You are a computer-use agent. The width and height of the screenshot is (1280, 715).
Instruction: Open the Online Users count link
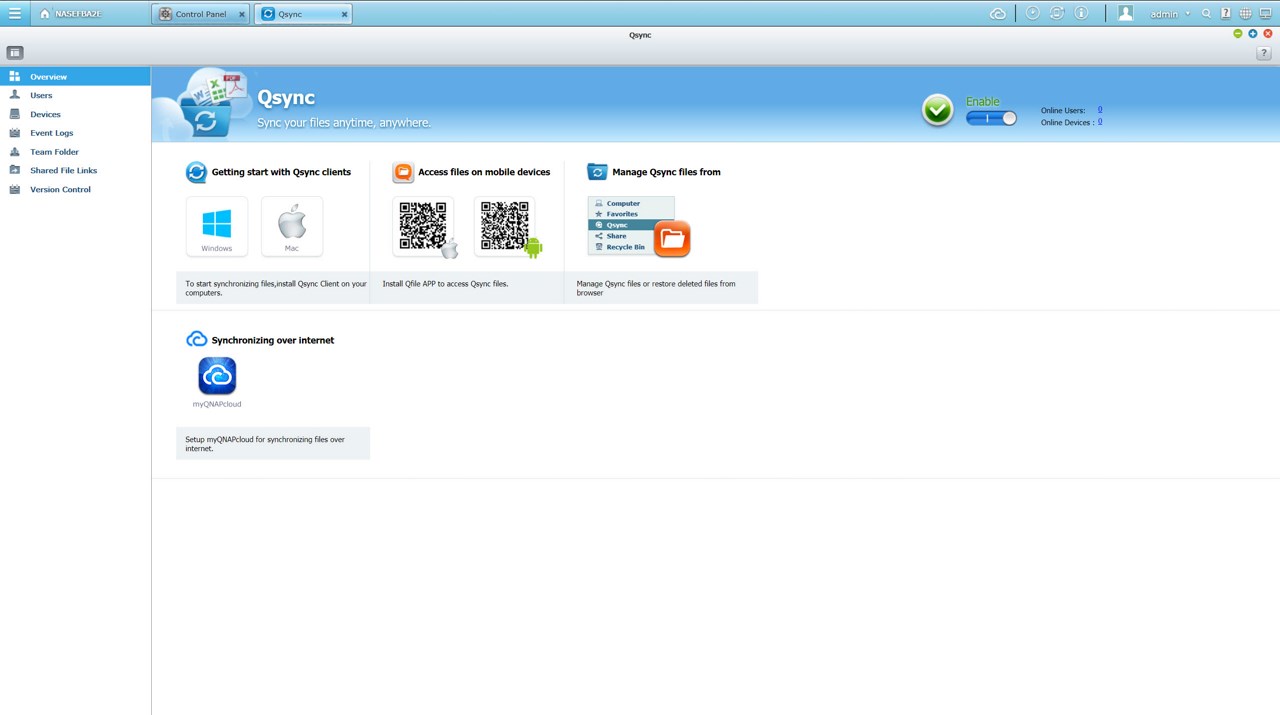click(x=1100, y=110)
